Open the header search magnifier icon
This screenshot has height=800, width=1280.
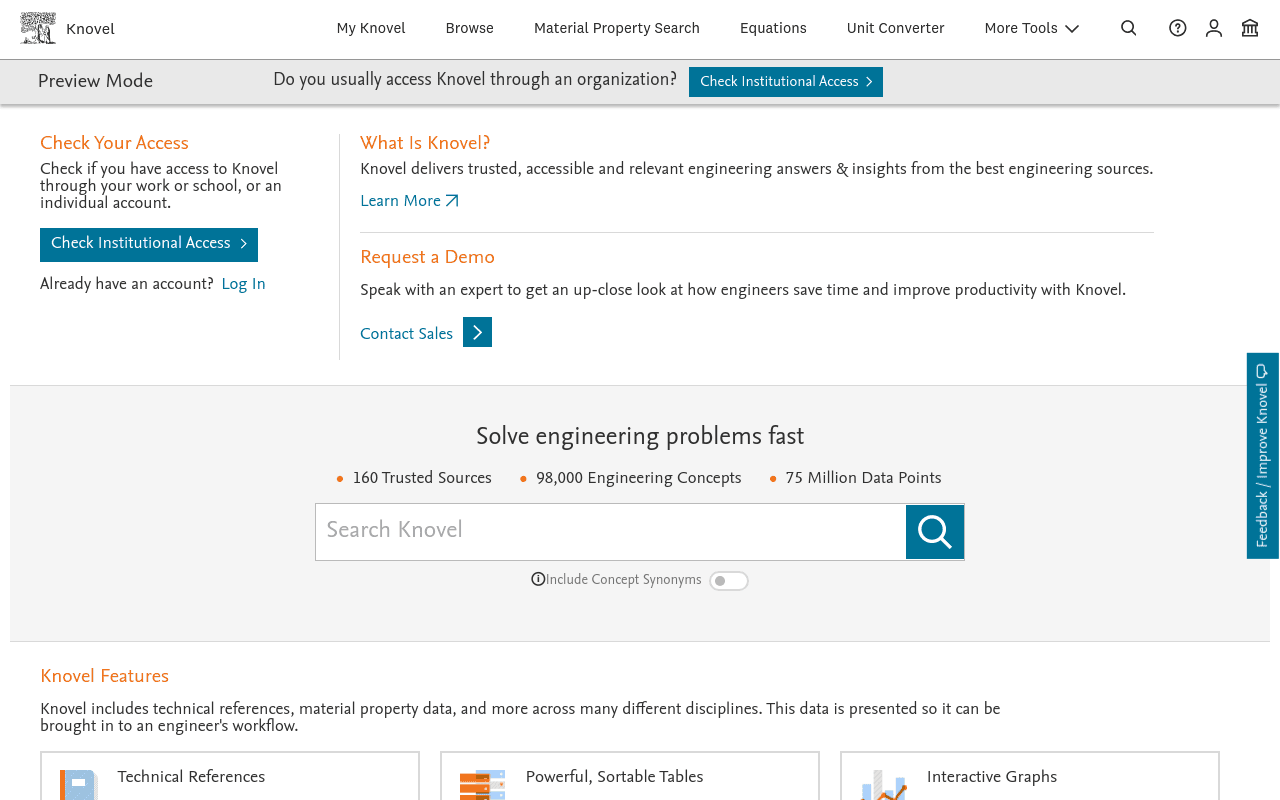[1129, 28]
